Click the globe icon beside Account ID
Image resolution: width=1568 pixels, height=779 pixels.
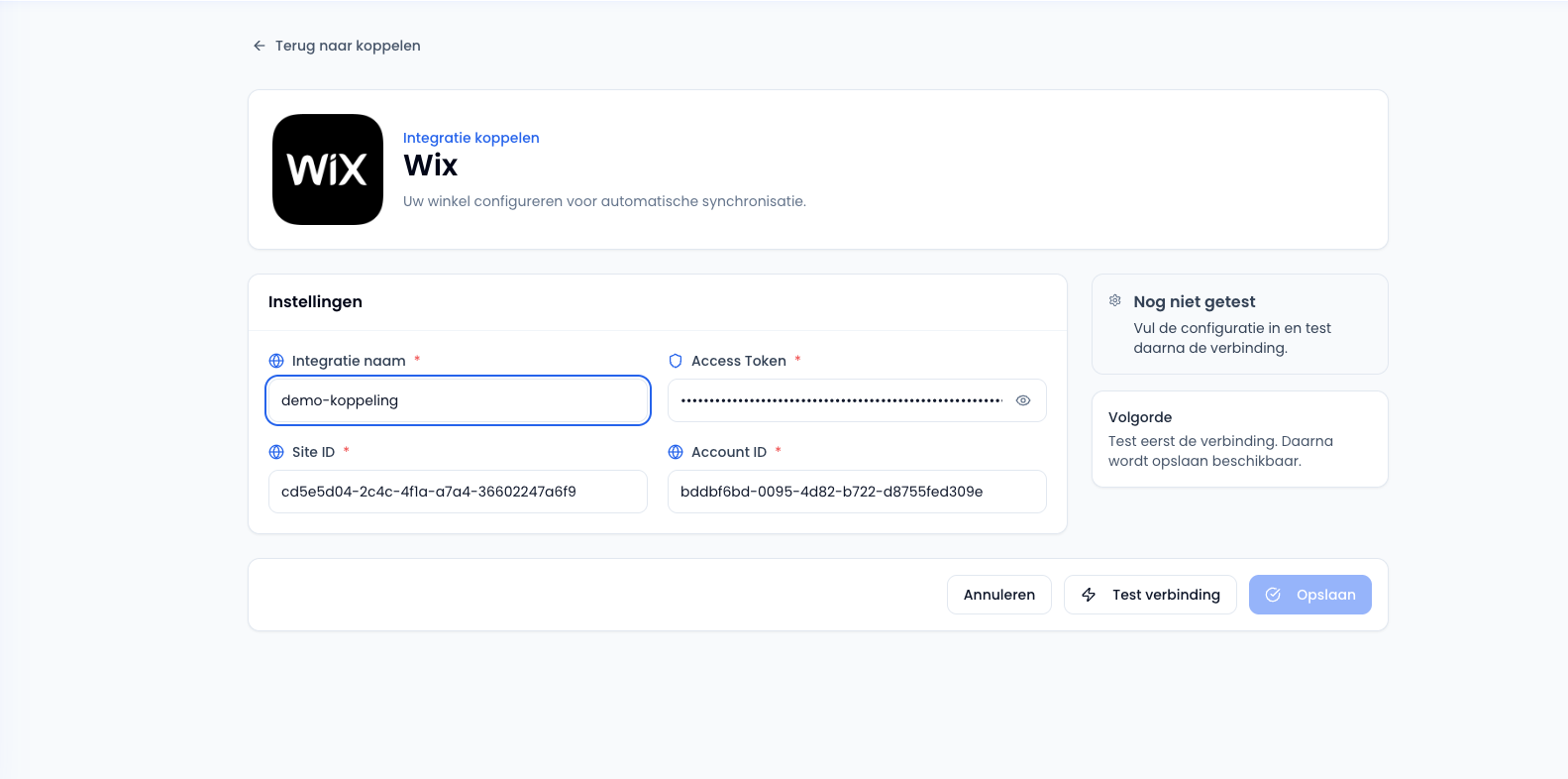(x=676, y=452)
